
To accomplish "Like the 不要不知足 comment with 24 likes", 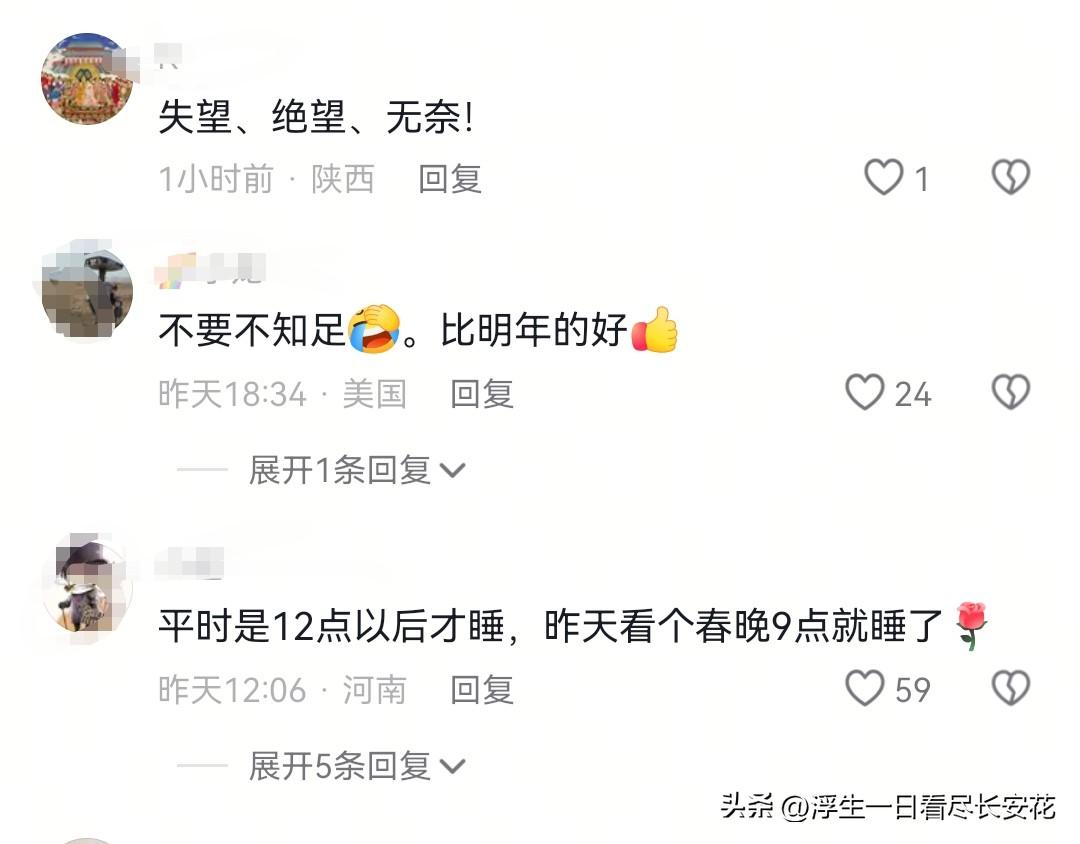I will [864, 392].
